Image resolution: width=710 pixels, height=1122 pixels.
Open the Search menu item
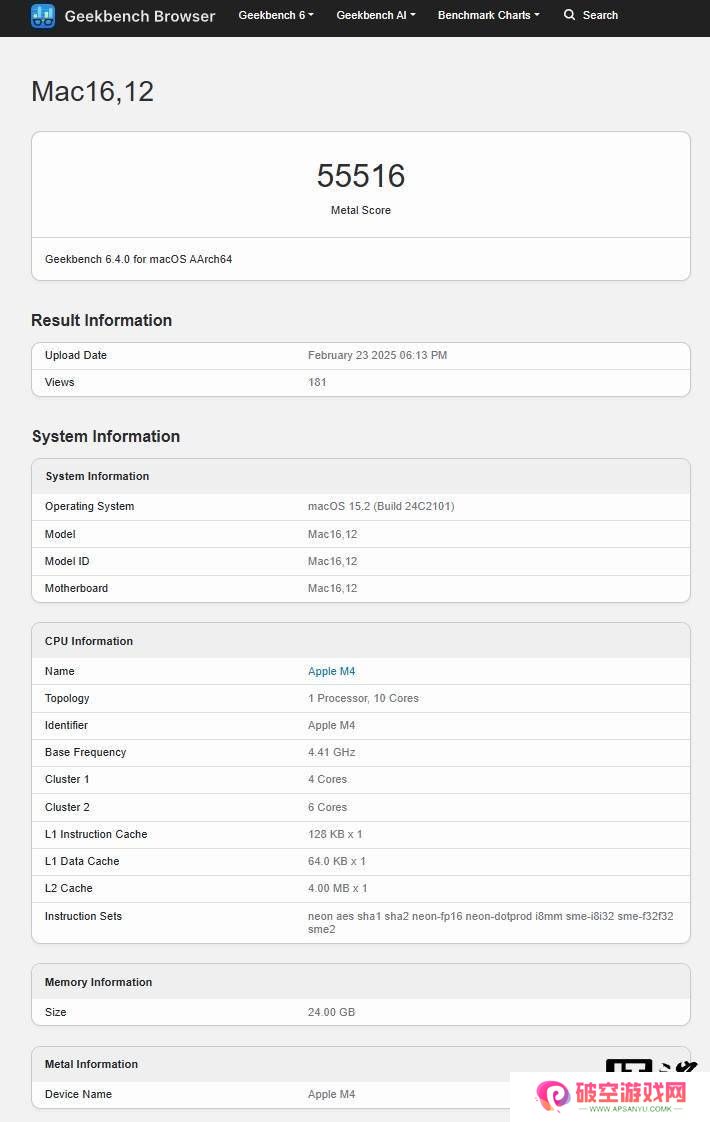590,15
